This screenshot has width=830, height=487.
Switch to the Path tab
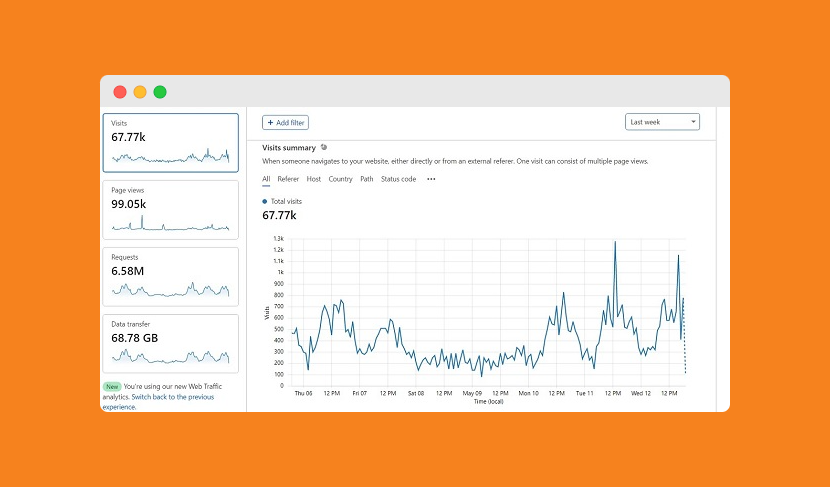point(367,179)
